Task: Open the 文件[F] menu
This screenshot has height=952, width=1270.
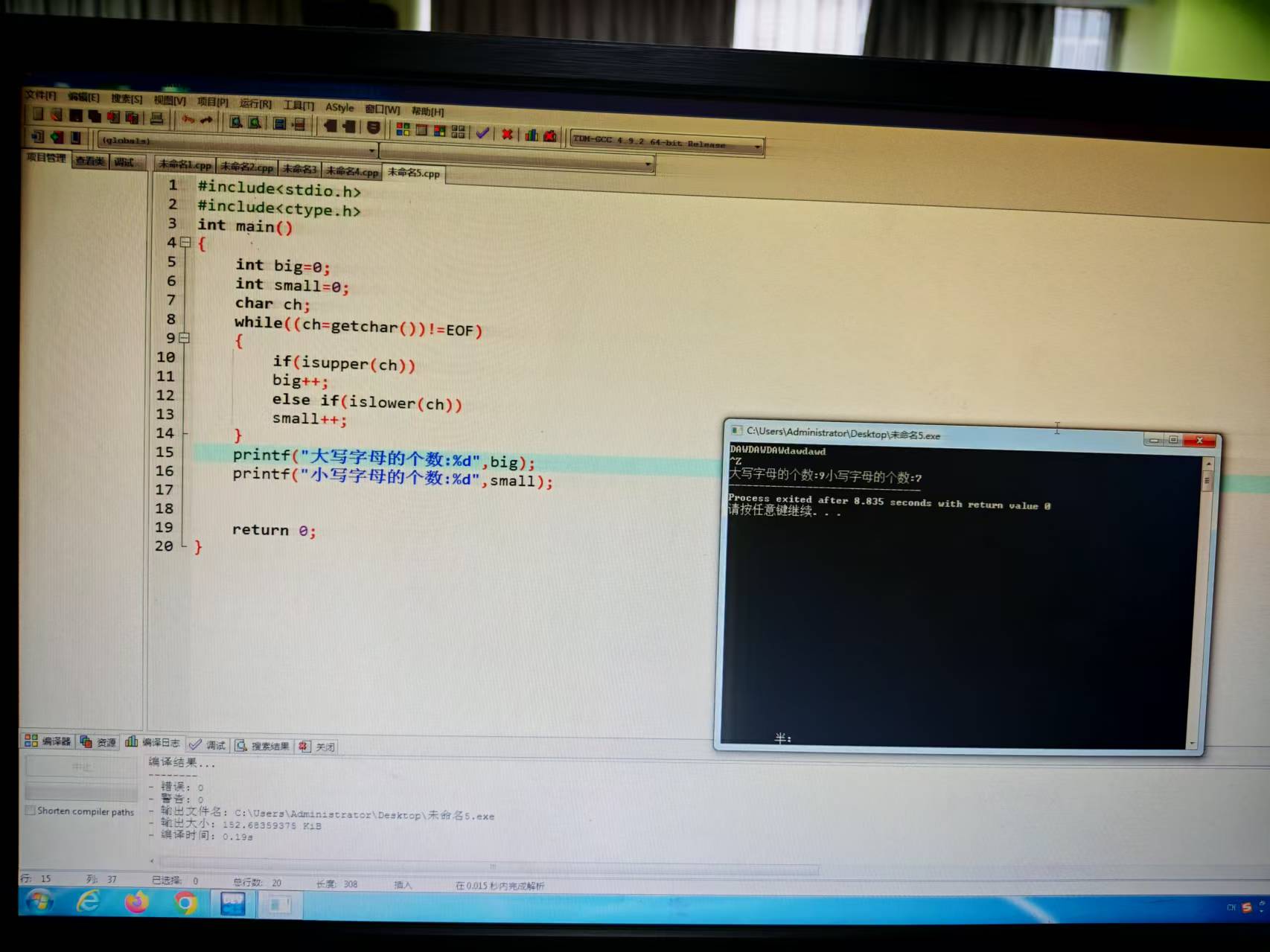Action: [40, 95]
